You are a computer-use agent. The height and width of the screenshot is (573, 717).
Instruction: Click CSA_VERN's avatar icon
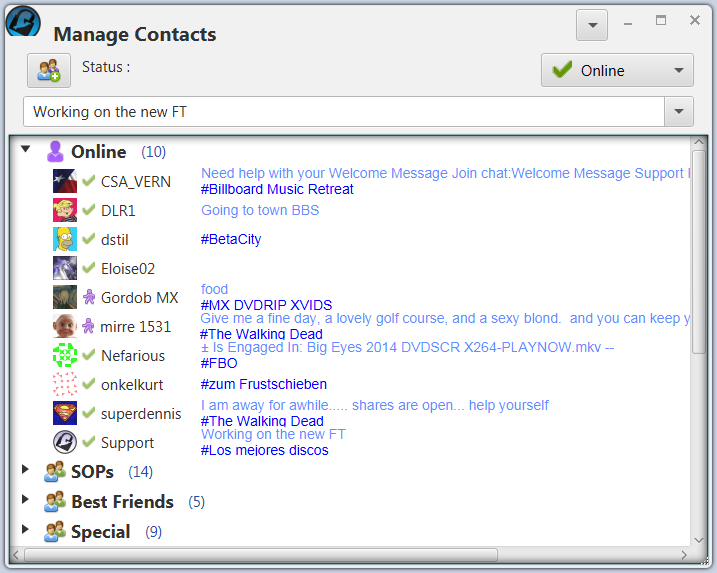click(x=65, y=181)
